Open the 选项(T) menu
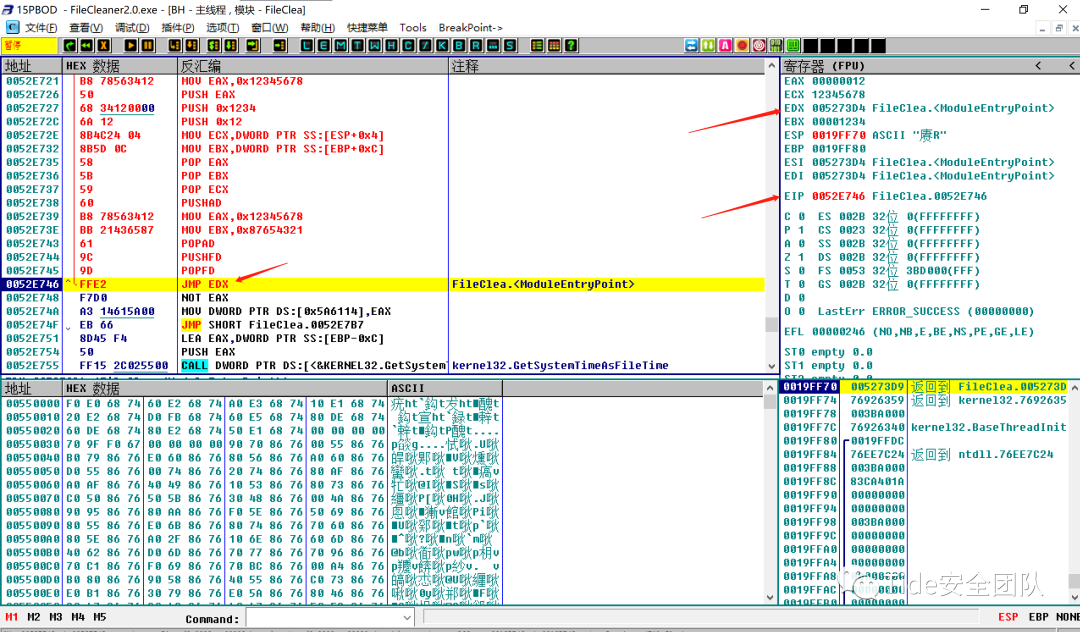Image resolution: width=1080 pixels, height=632 pixels. (x=222, y=28)
